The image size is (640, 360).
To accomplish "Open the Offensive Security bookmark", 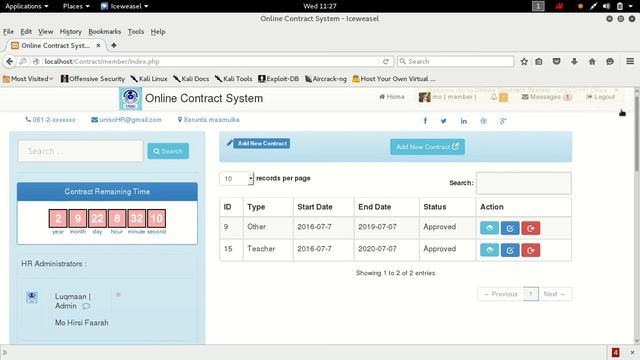I will pos(93,79).
